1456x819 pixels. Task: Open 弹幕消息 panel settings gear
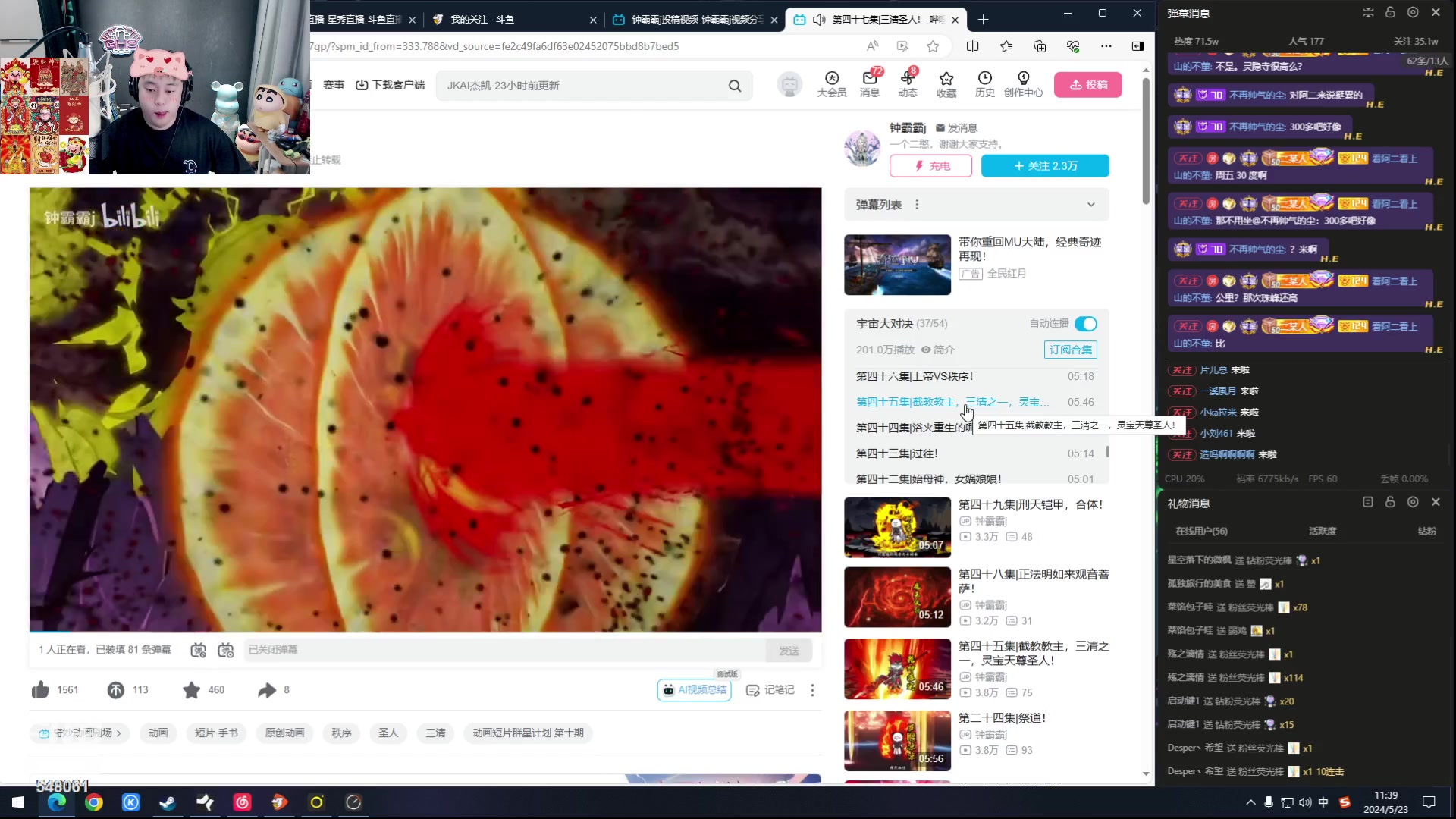coord(1413,12)
